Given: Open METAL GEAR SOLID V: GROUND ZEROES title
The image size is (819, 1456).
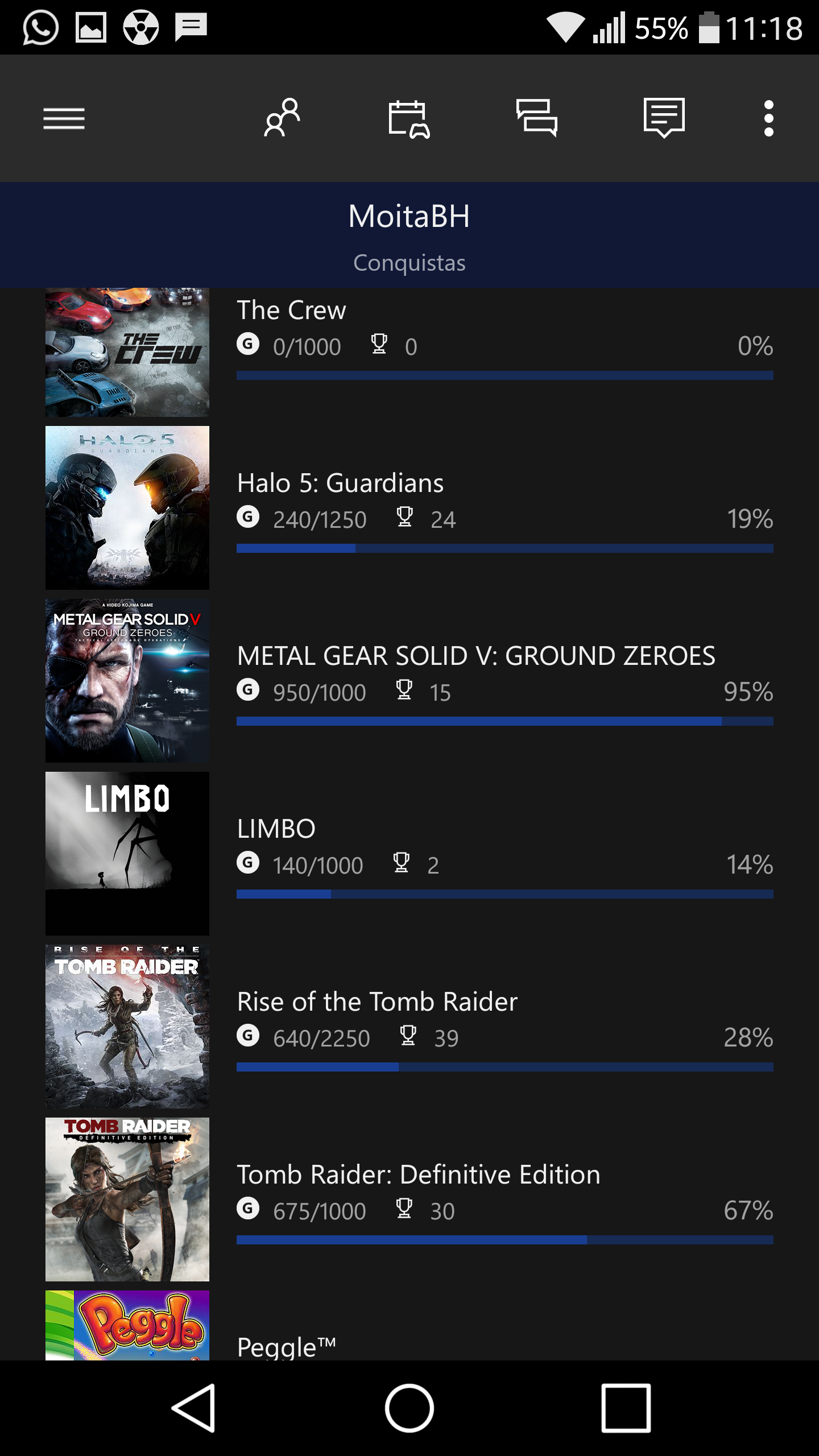Looking at the screenshot, I should (x=476, y=656).
